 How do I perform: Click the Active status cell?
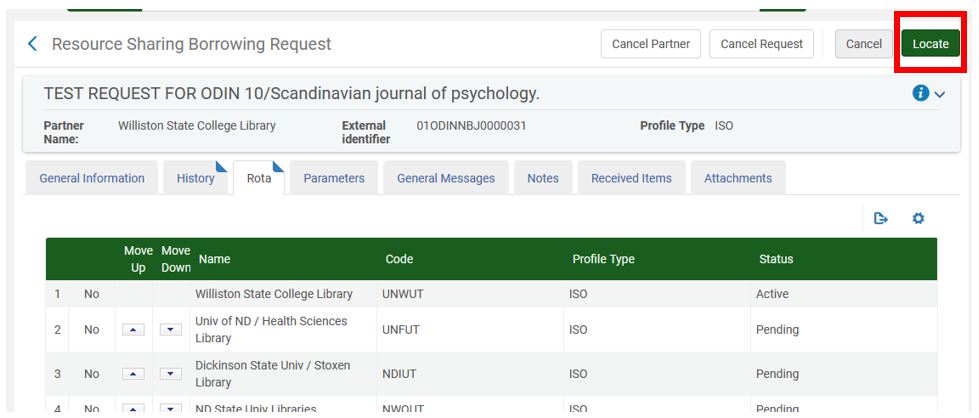tap(772, 294)
